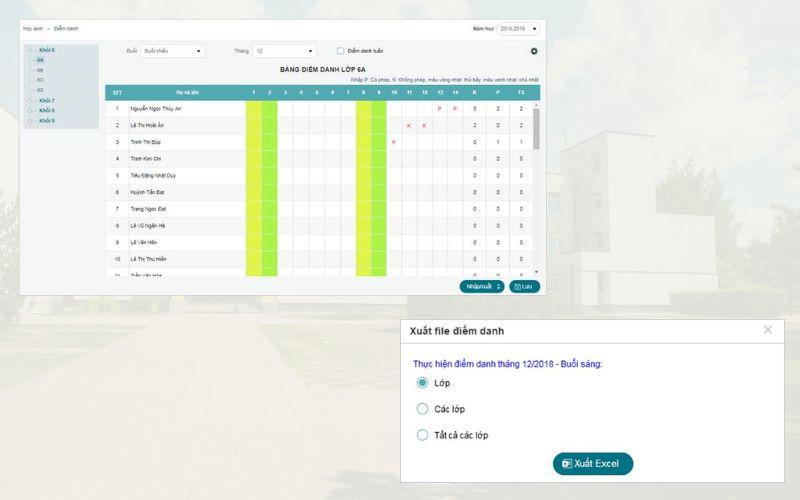Click student name Lê Văn Hân
Image resolution: width=800 pixels, height=500 pixels.
[144, 242]
